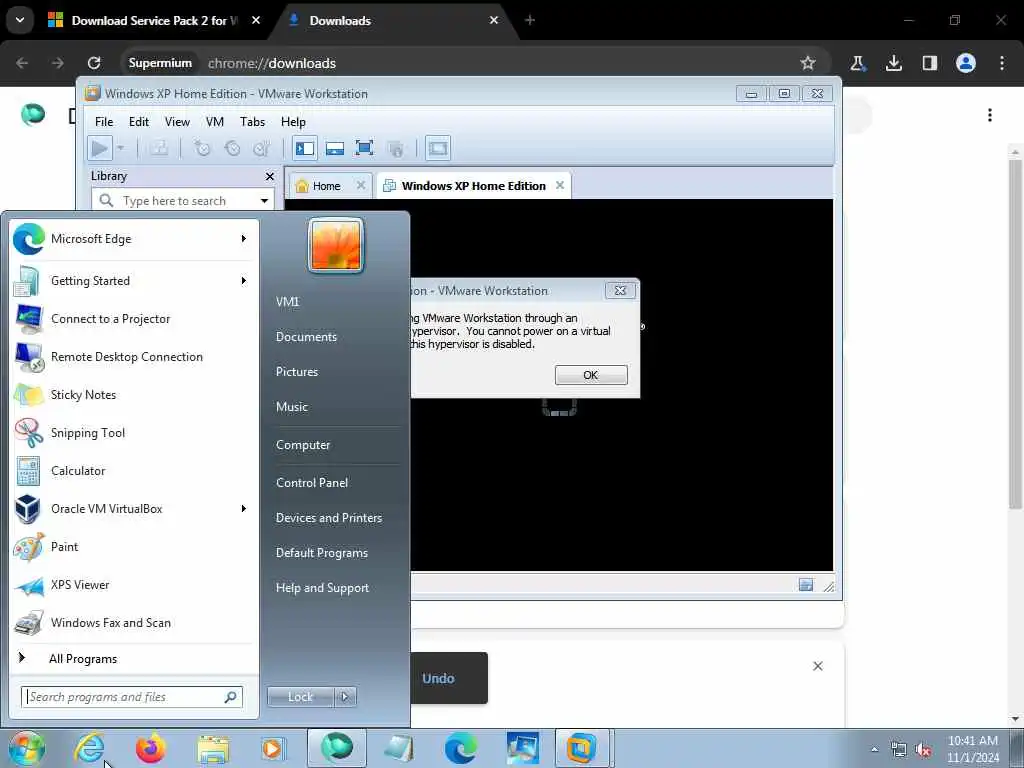The image size is (1024, 768).
Task: Open the power options dropdown arrow
Action: pyautogui.click(x=120, y=148)
